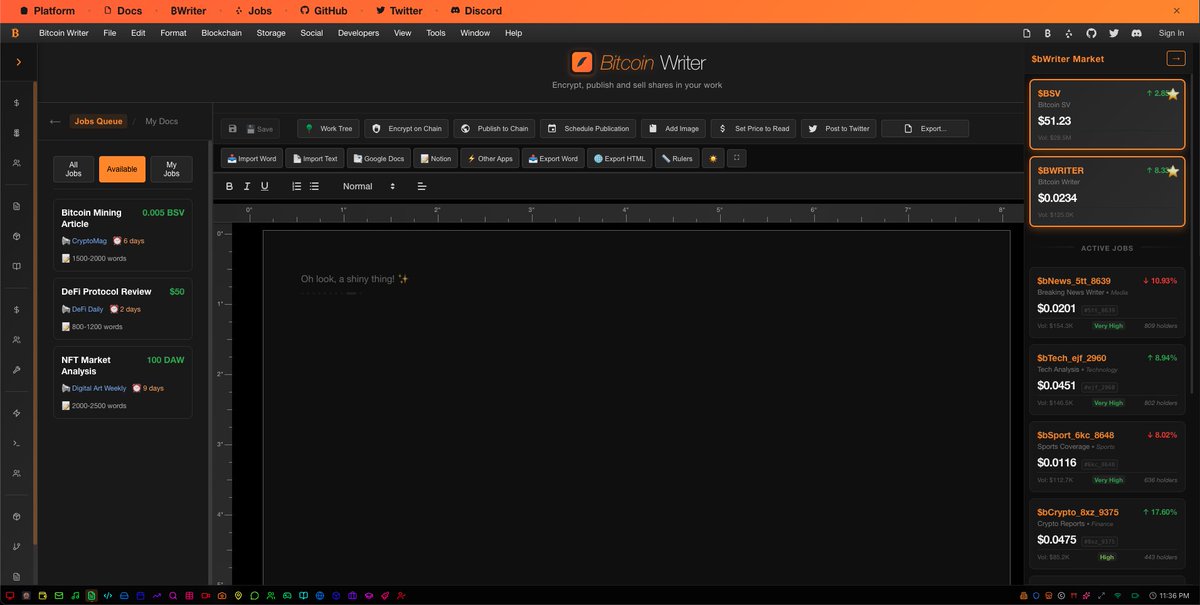Toggle underline formatting
The image size is (1200, 605).
point(264,186)
